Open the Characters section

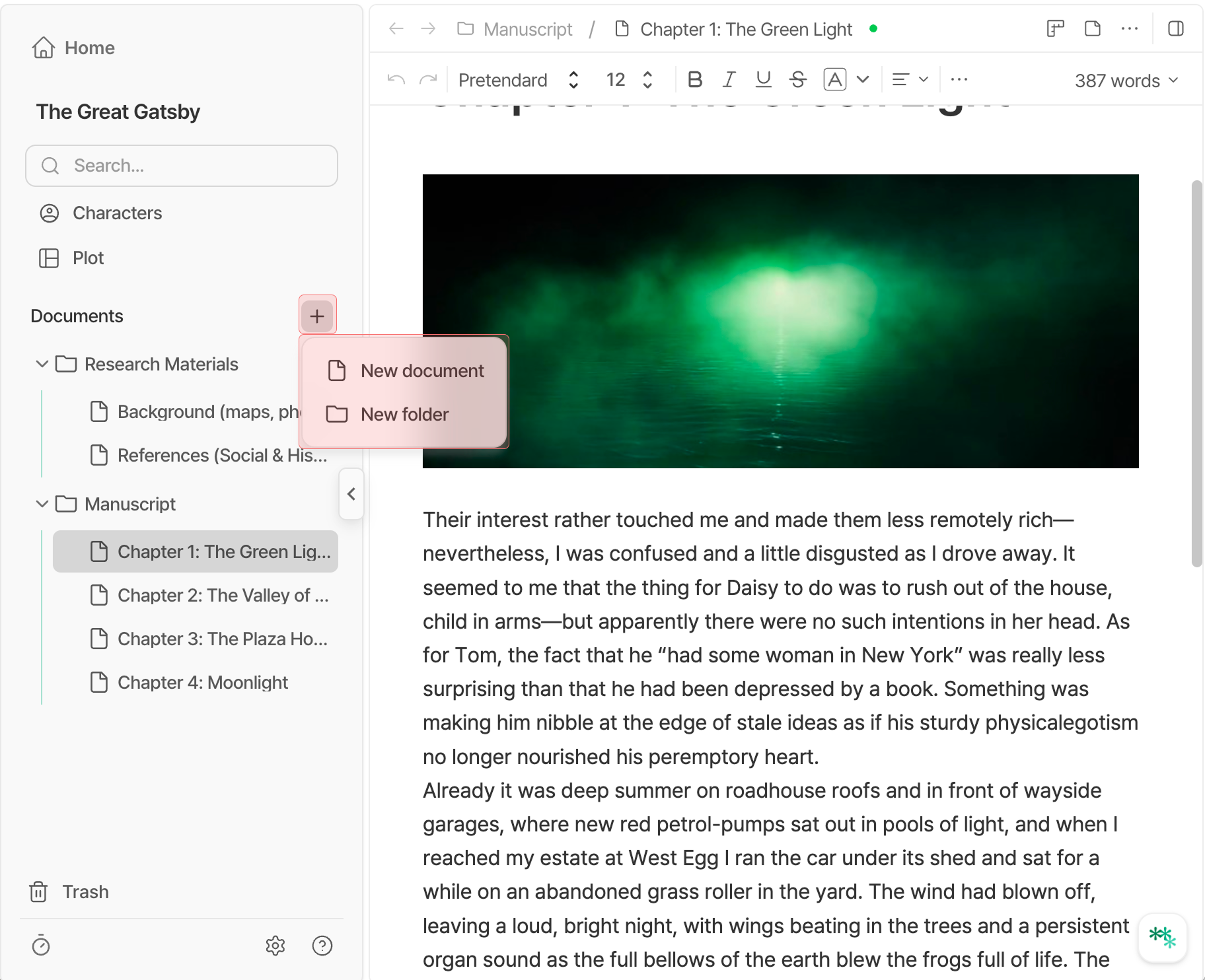100,213
